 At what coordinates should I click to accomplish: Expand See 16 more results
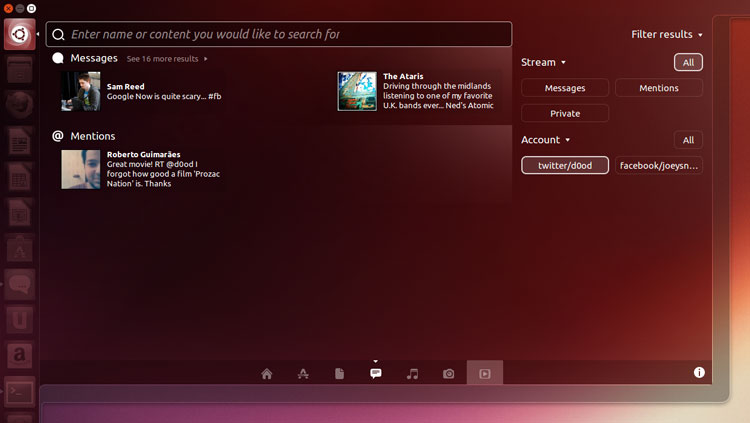(167, 59)
